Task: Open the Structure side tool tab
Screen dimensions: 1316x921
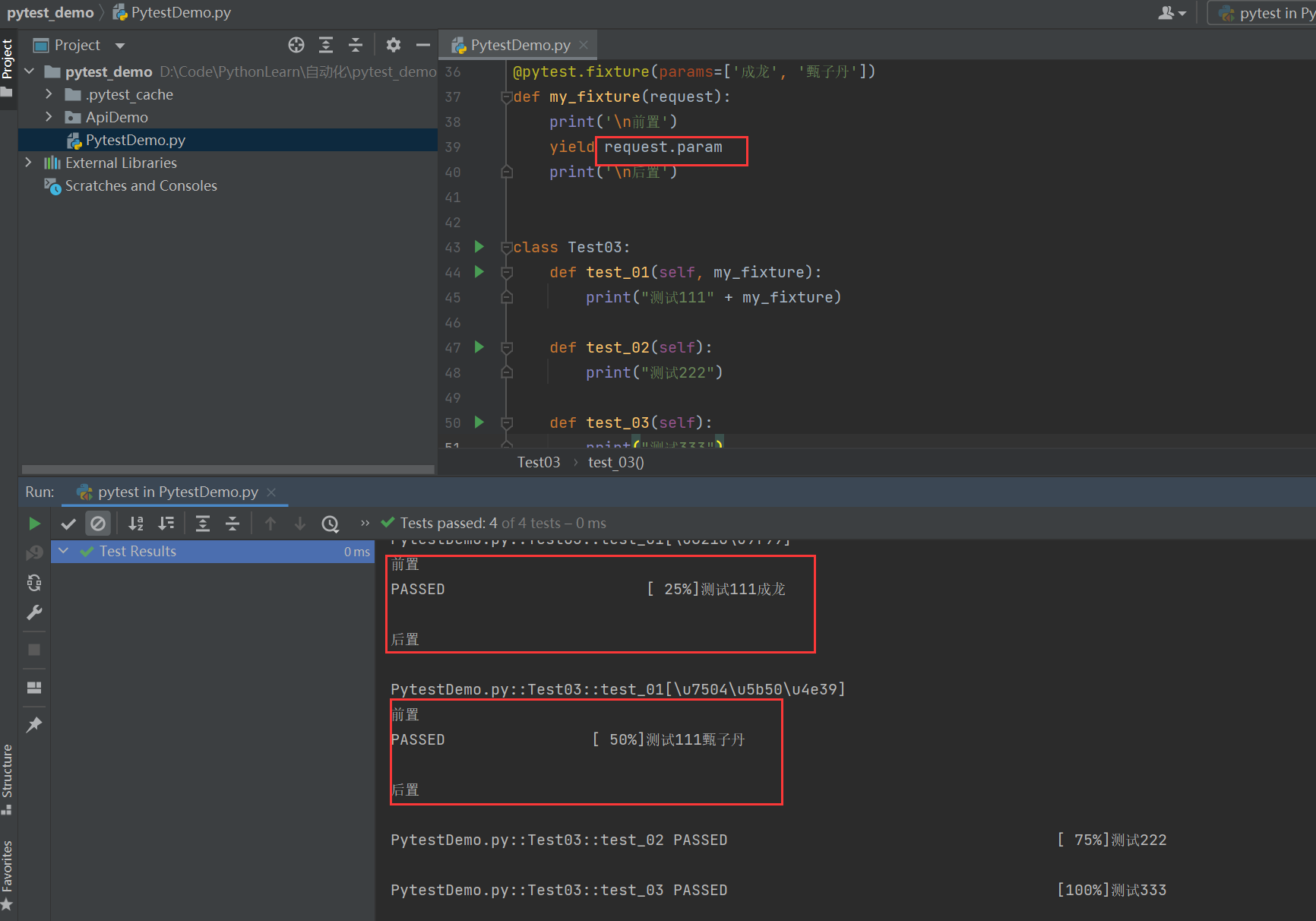Action: pyautogui.click(x=8, y=779)
